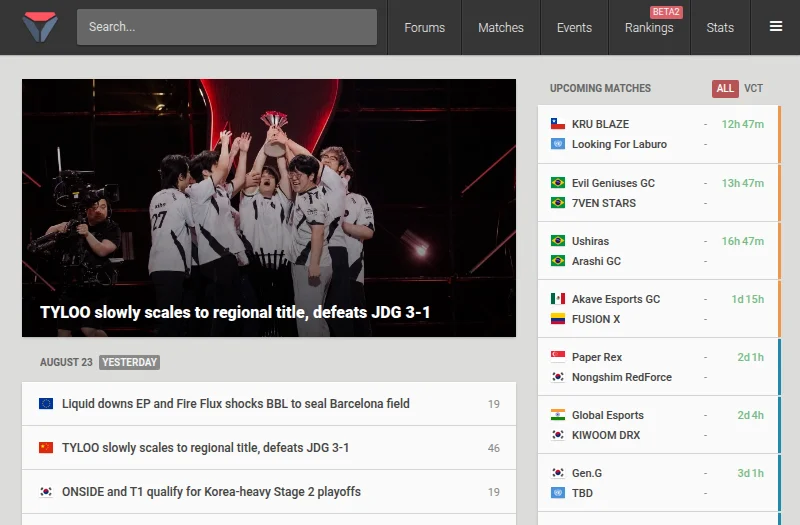The height and width of the screenshot is (525, 800).
Task: Click the 3d 1h countdown
Action: click(x=750, y=473)
